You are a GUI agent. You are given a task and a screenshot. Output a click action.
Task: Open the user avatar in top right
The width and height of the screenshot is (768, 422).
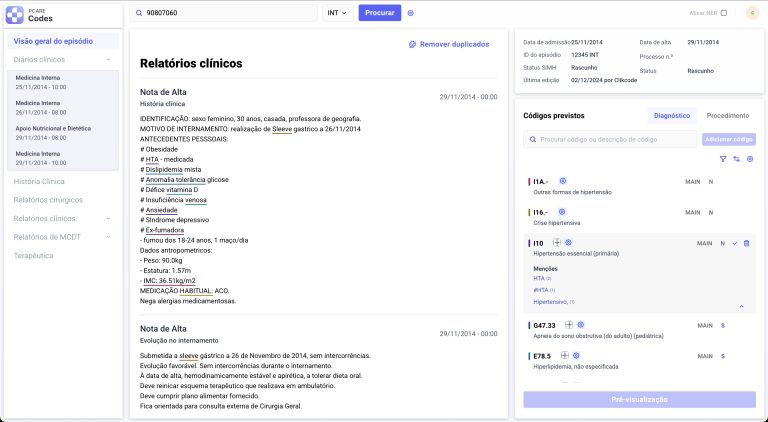[x=751, y=13]
